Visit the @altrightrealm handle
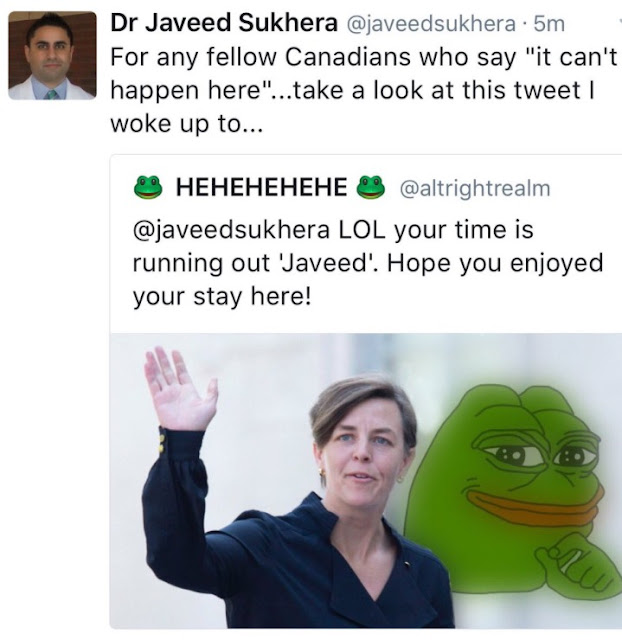Image resolution: width=622 pixels, height=640 pixels. tap(475, 188)
